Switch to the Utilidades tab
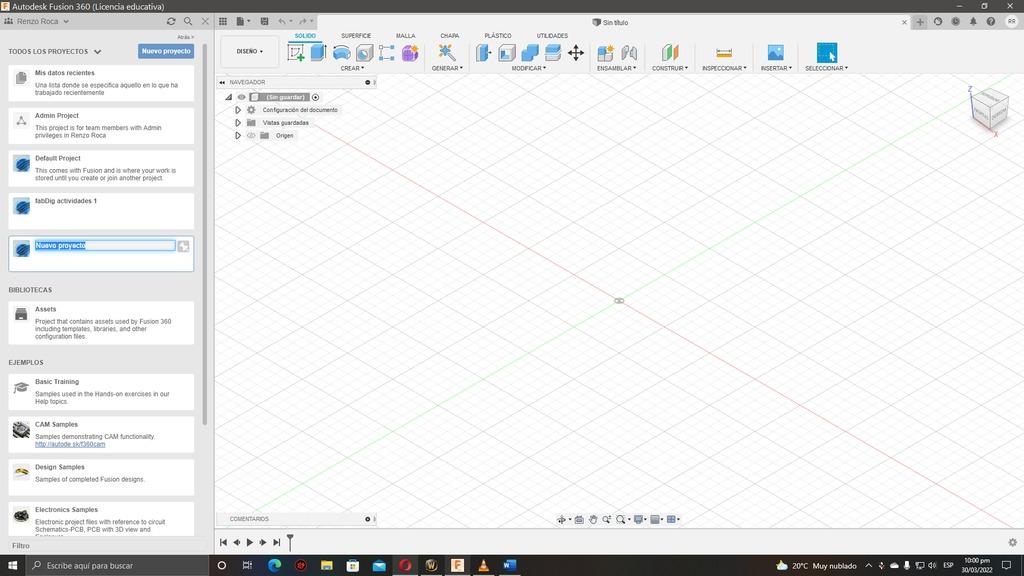 (552, 36)
